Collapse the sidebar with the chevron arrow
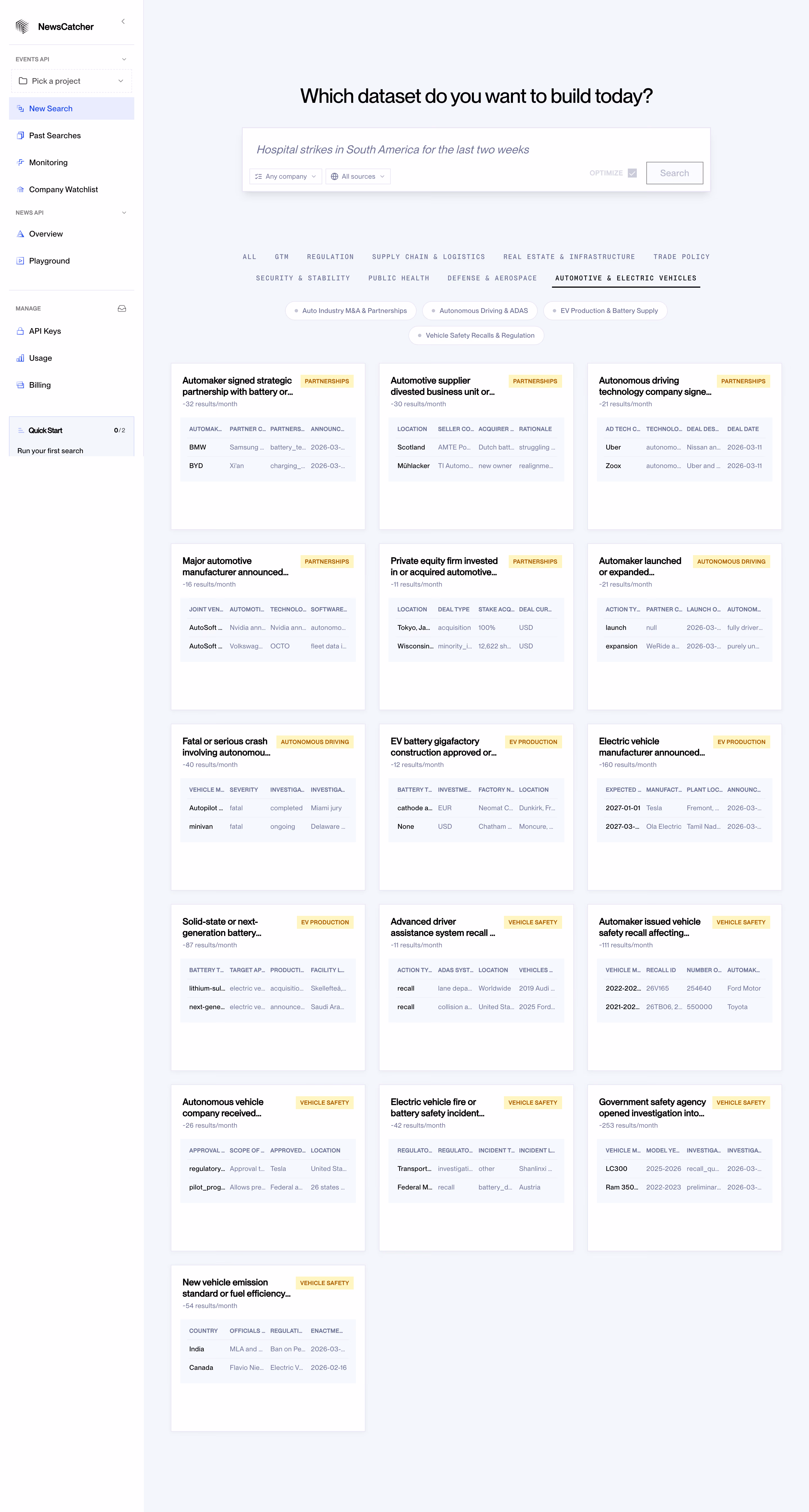 123,22
